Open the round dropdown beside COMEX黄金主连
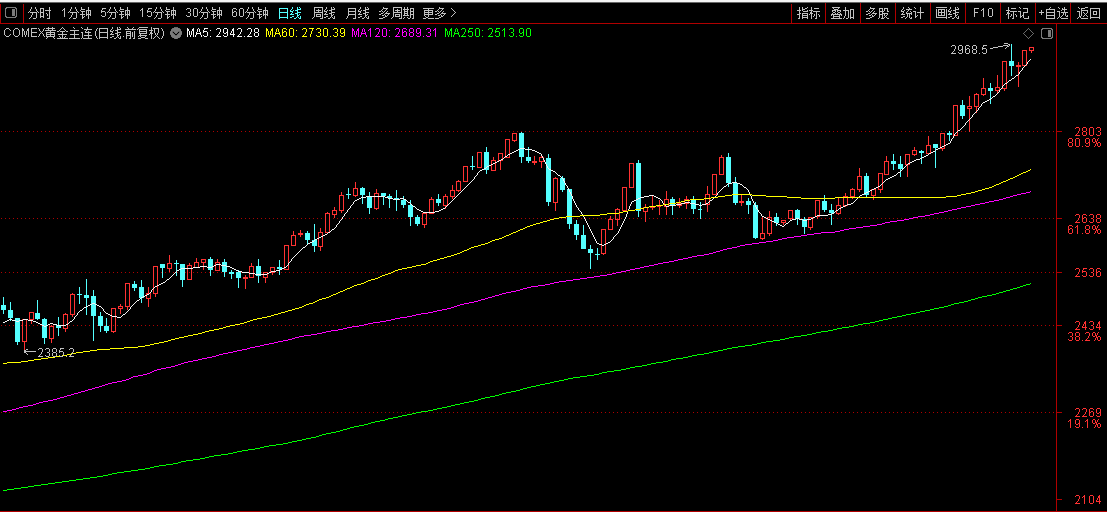1107x512 pixels. pos(174,33)
